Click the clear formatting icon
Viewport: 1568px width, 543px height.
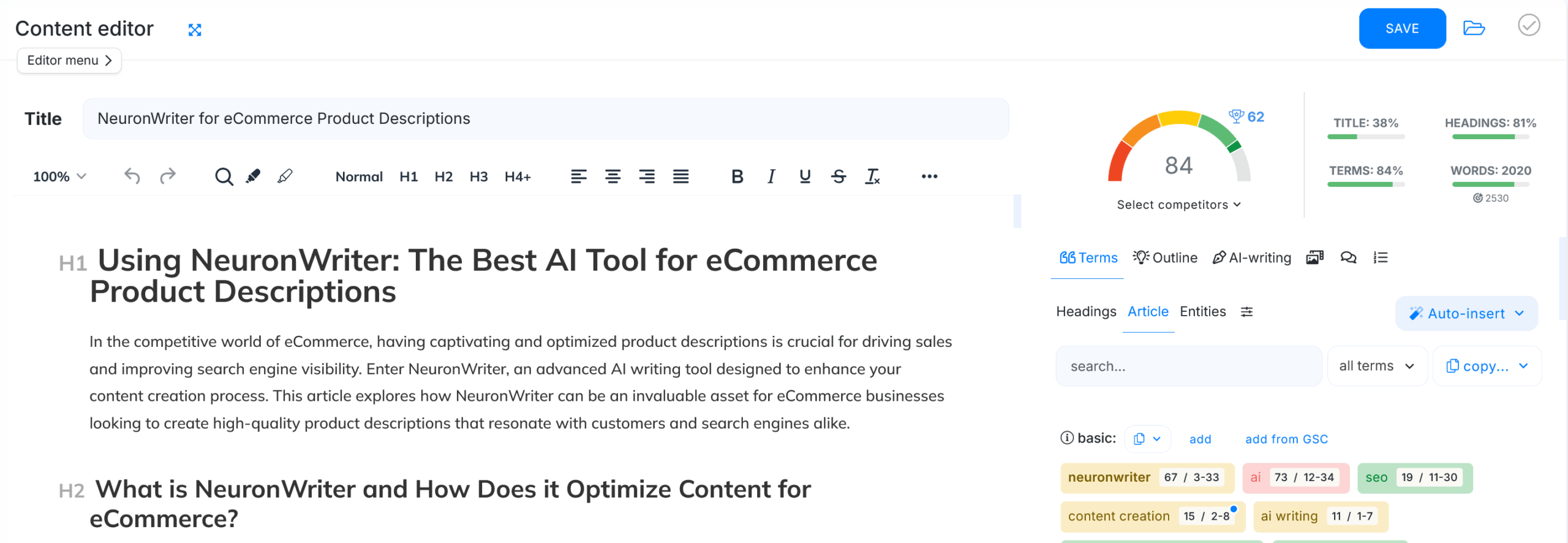tap(872, 177)
